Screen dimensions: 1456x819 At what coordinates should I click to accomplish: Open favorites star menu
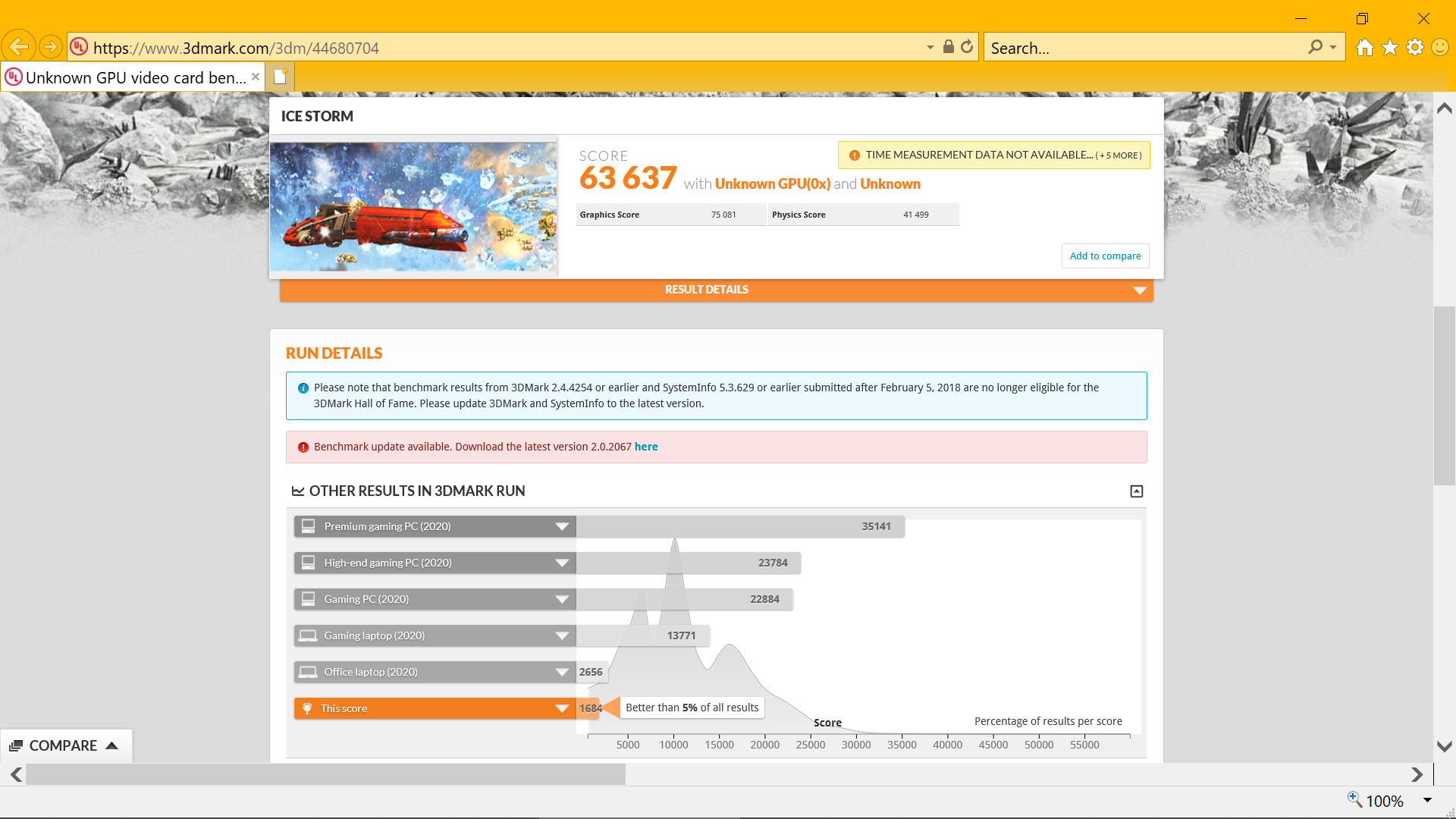[x=1390, y=48]
